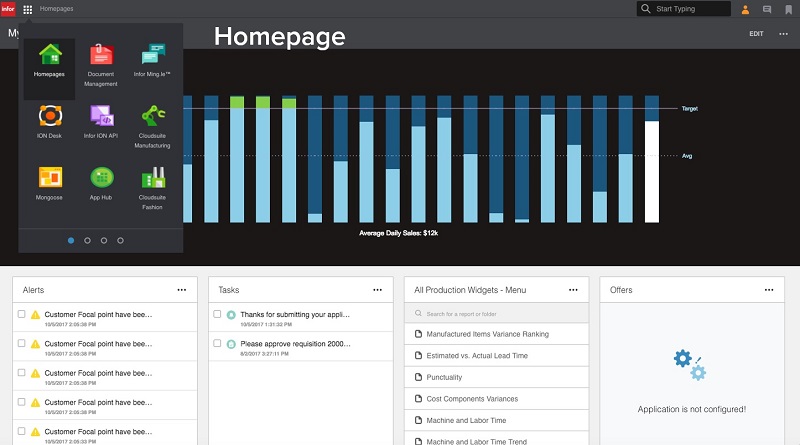Tick the 'Thanks for submitting' task checkbox
800x445 pixels.
click(217, 314)
